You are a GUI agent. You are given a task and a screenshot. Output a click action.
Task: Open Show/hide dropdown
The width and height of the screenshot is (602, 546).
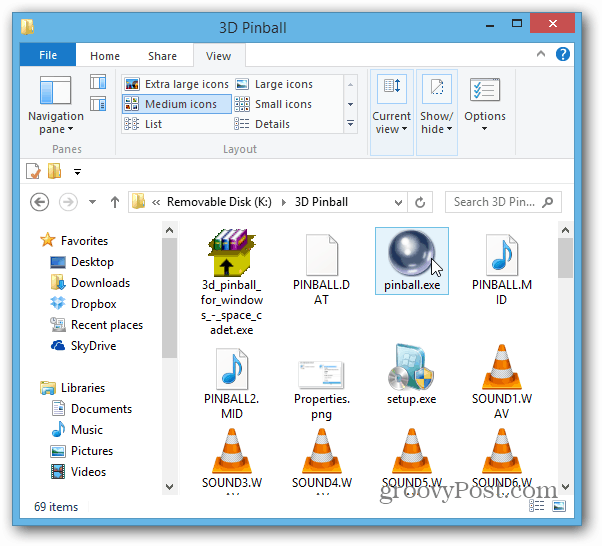click(437, 112)
